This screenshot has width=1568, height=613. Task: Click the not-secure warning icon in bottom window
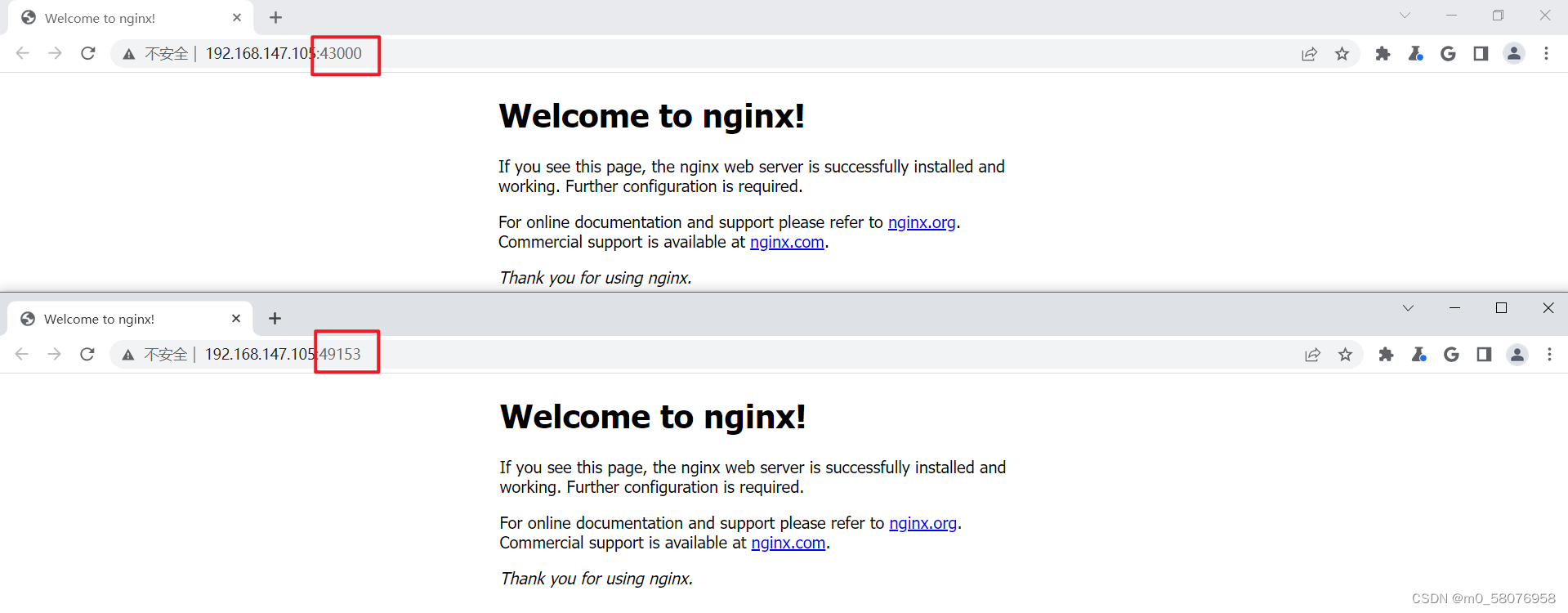point(128,355)
